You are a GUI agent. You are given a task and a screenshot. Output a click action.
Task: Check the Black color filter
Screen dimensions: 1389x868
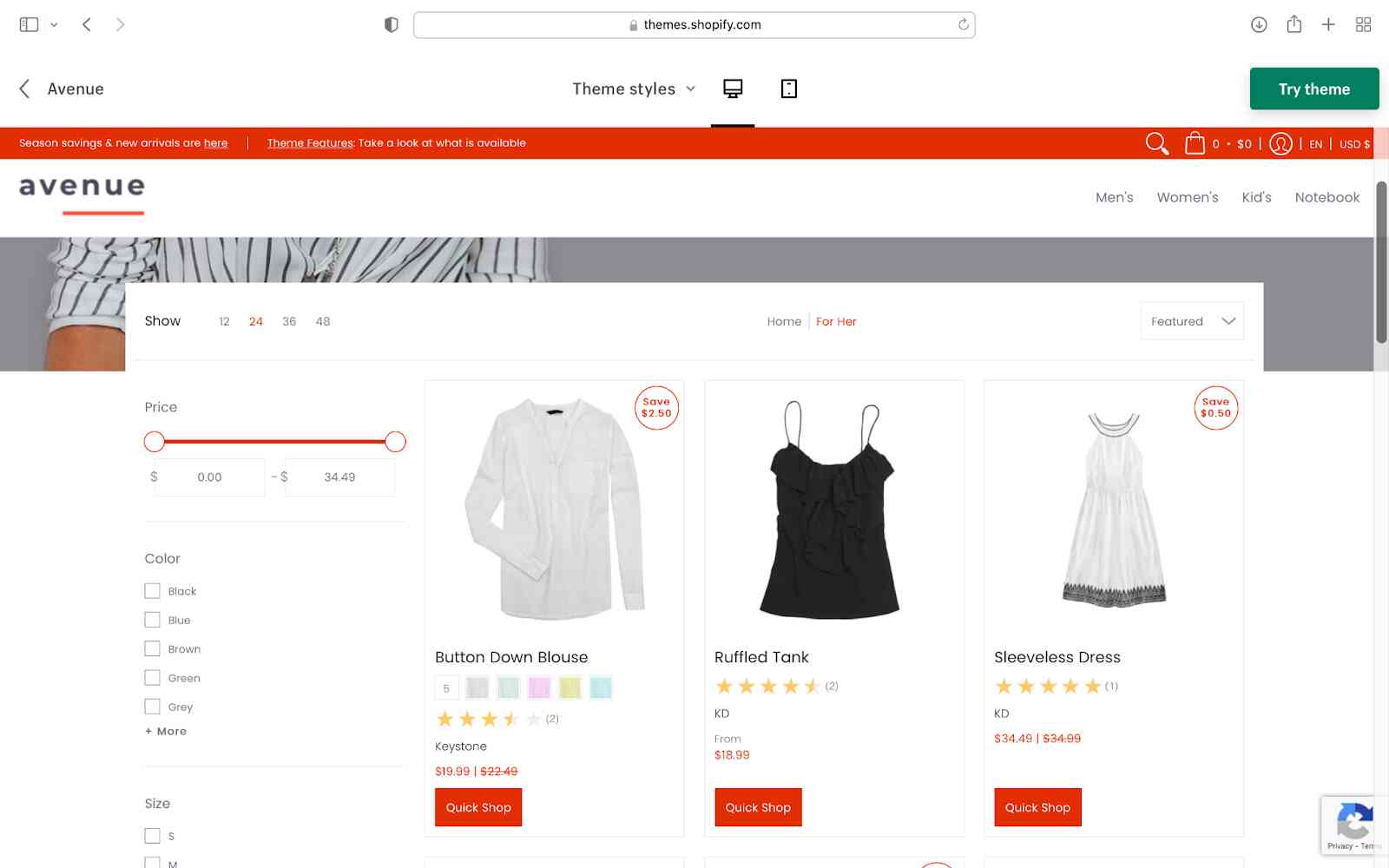pyautogui.click(x=152, y=591)
